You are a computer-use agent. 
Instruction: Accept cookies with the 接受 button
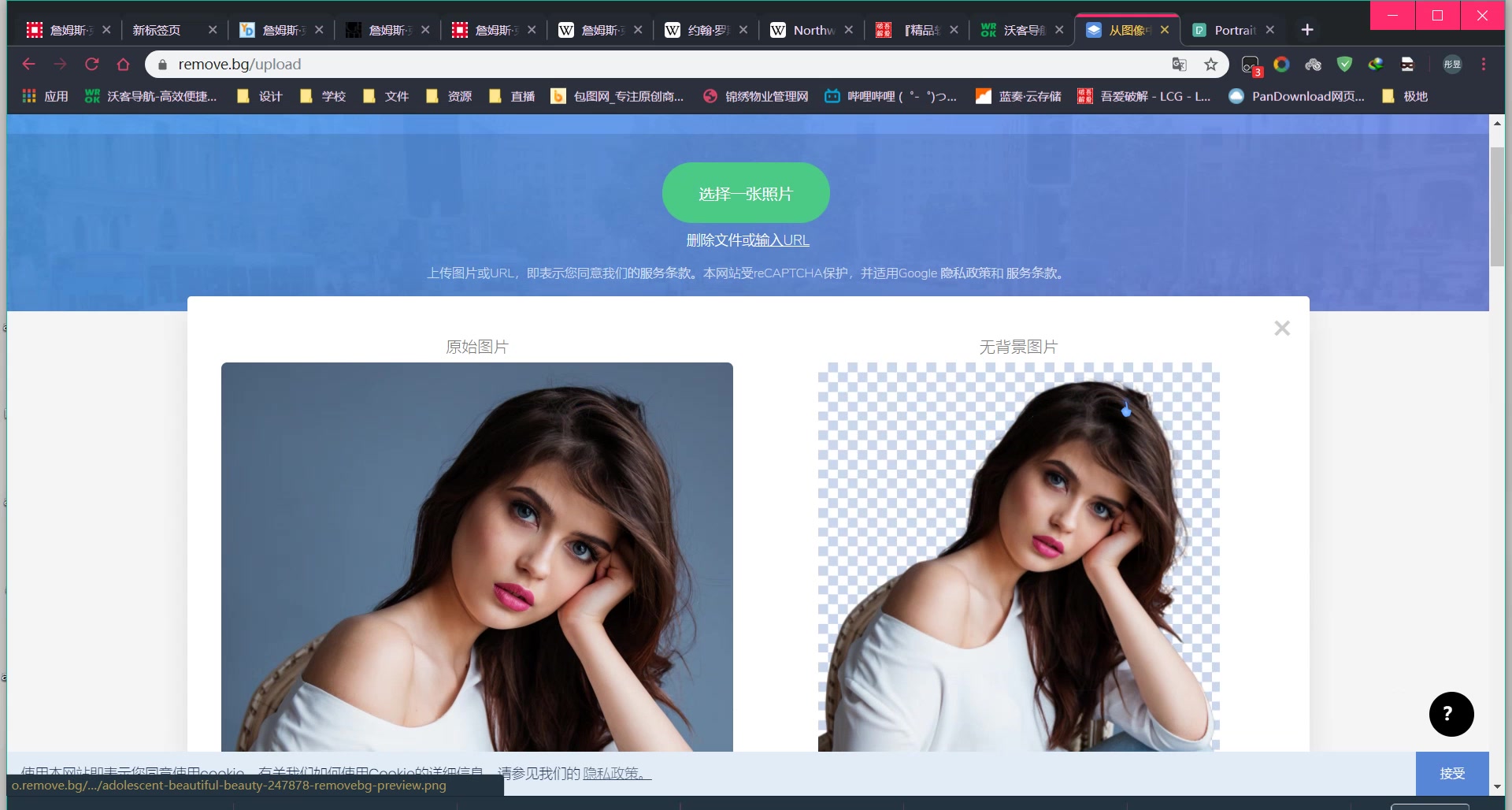tap(1452, 774)
